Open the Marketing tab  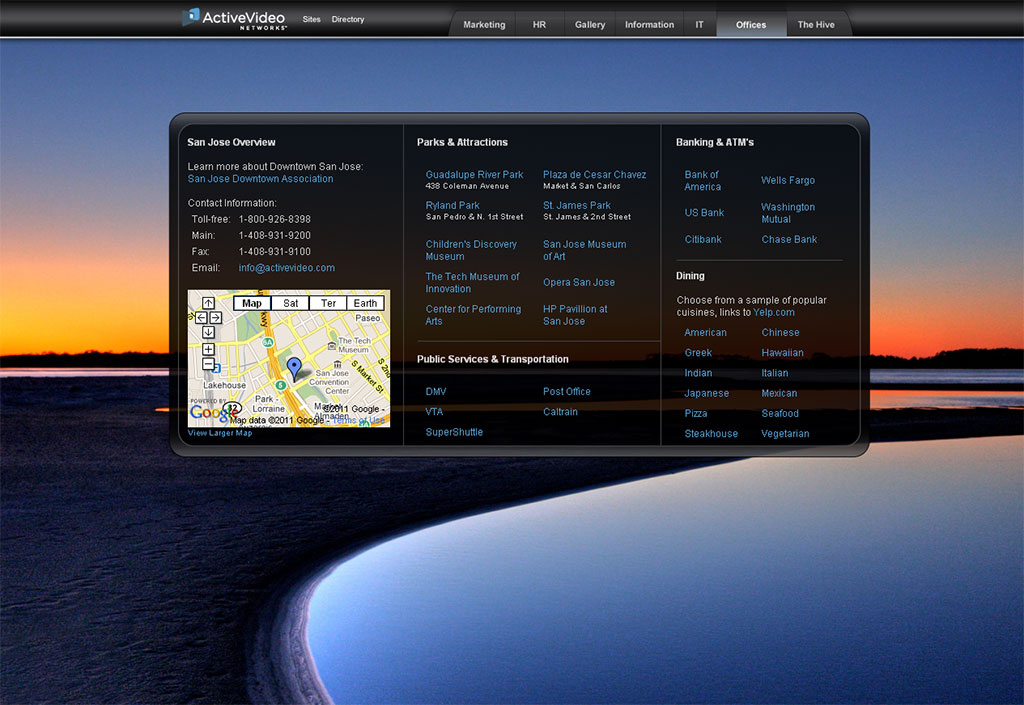coord(484,25)
